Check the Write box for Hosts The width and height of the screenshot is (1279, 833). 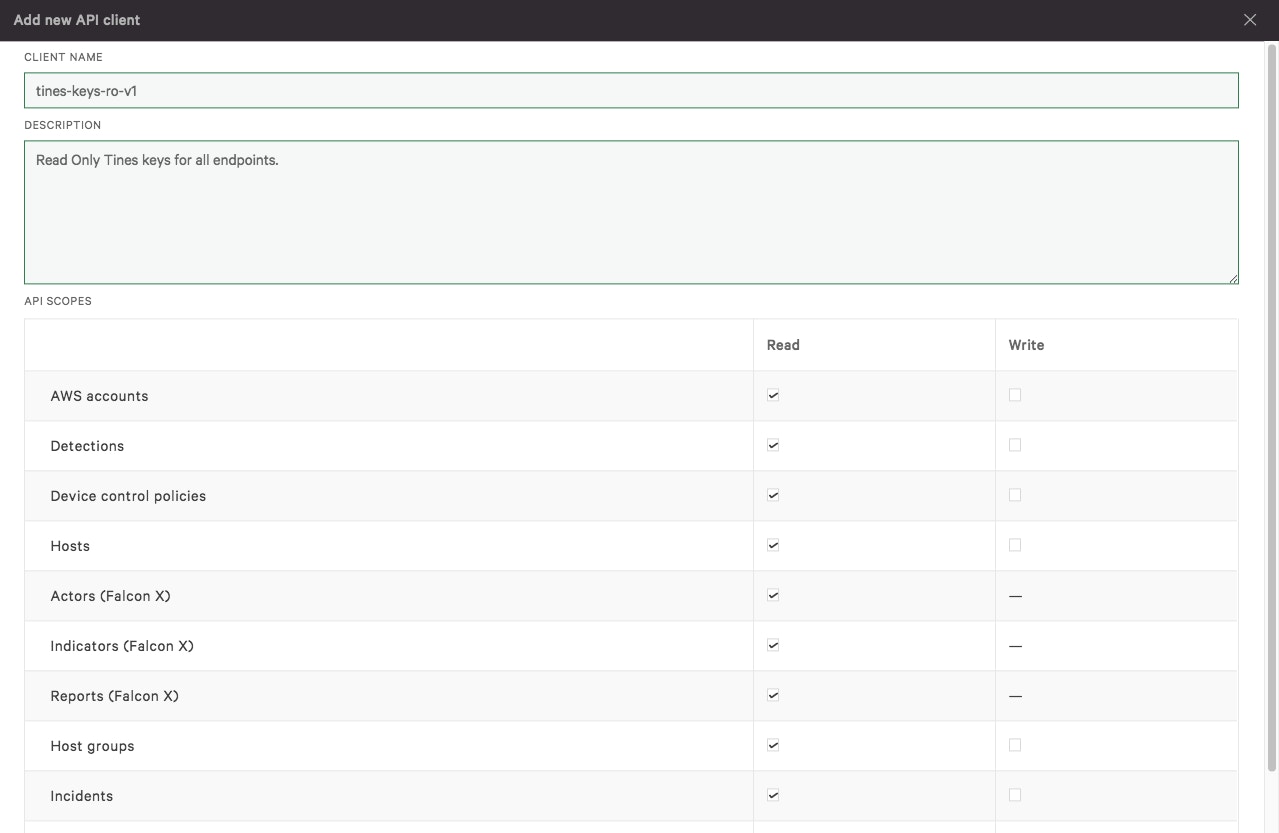1015,545
